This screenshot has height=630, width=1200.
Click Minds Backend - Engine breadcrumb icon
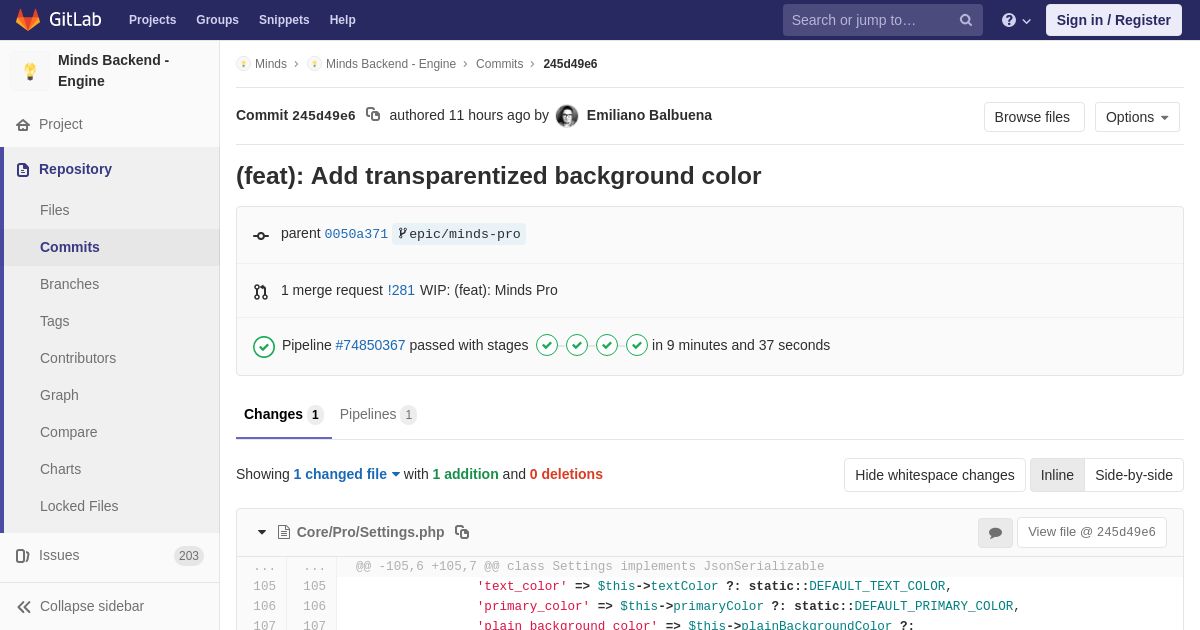click(x=314, y=64)
